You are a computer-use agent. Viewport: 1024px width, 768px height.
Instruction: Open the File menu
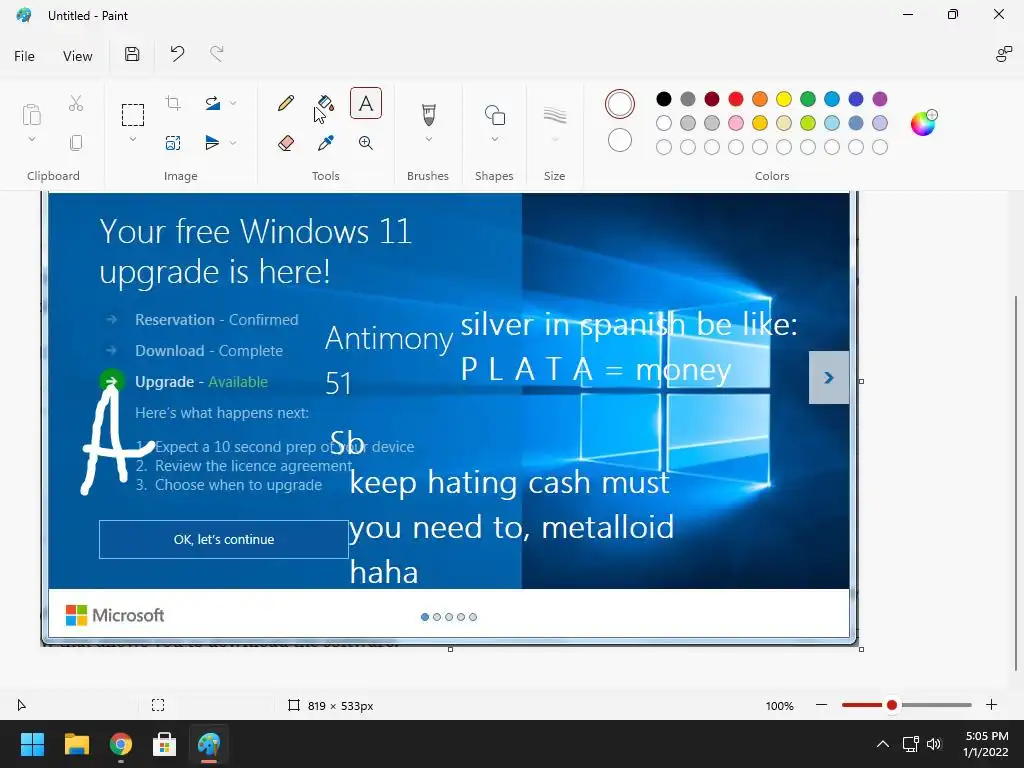pos(24,56)
